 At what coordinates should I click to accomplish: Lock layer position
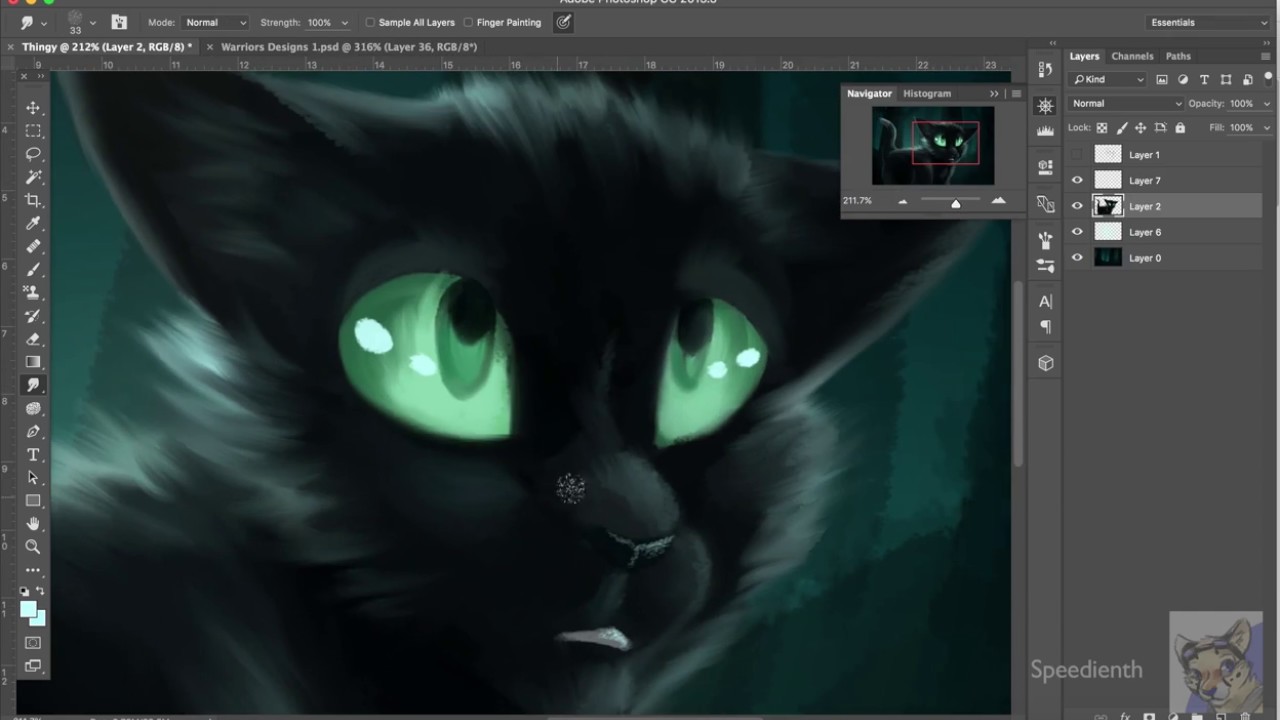1140,128
